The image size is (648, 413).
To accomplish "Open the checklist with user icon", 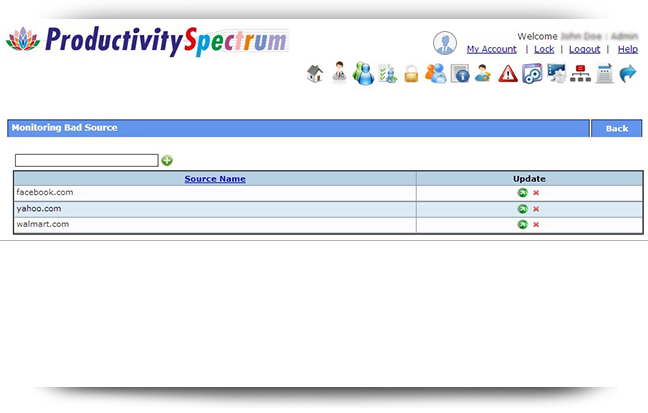I will tap(388, 74).
